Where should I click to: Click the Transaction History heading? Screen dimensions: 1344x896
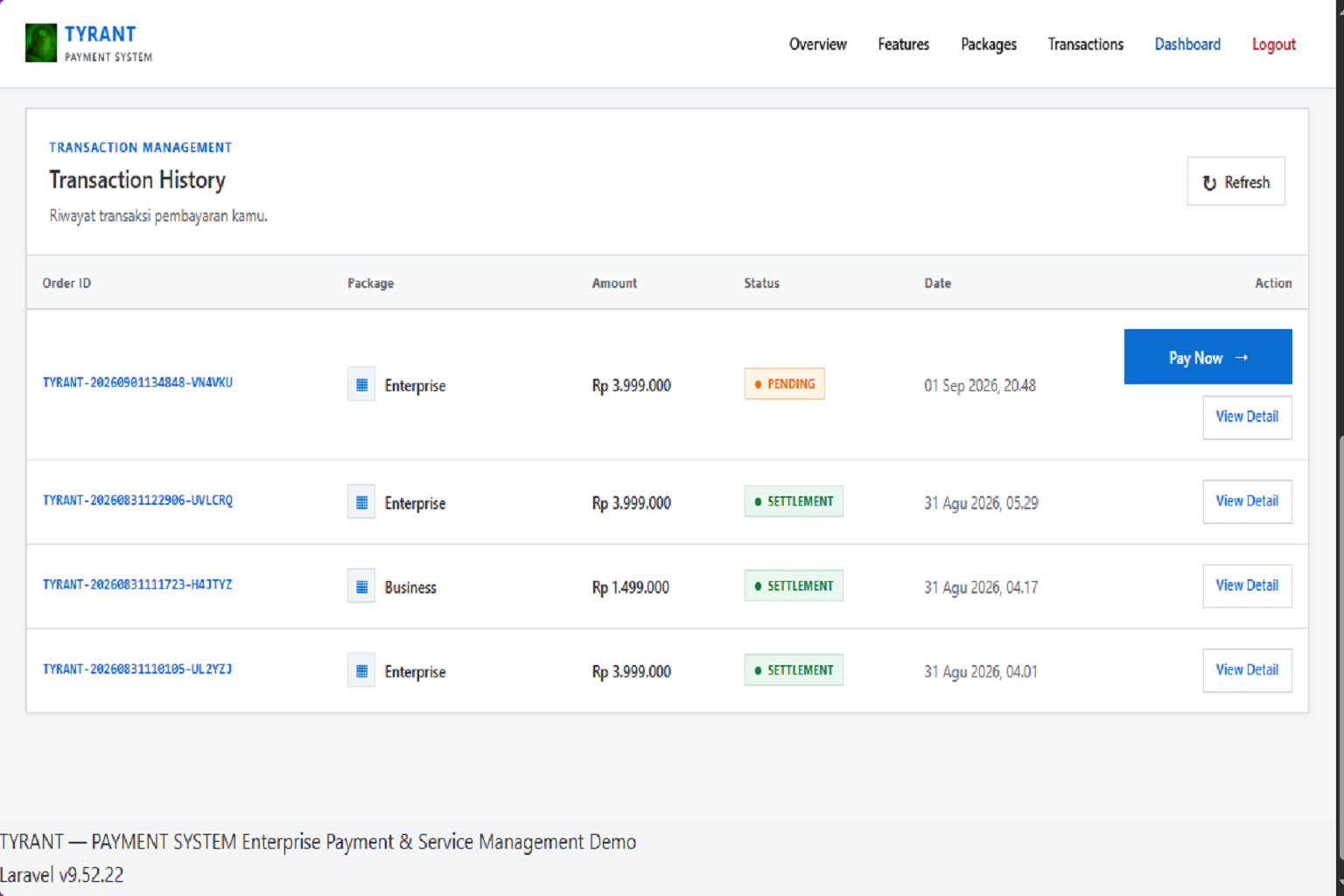click(137, 180)
